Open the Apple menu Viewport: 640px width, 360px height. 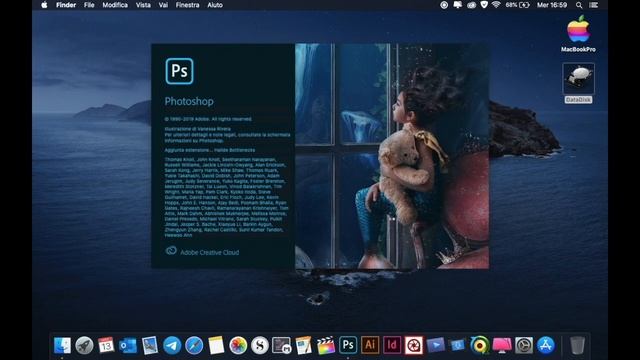tap(44, 5)
